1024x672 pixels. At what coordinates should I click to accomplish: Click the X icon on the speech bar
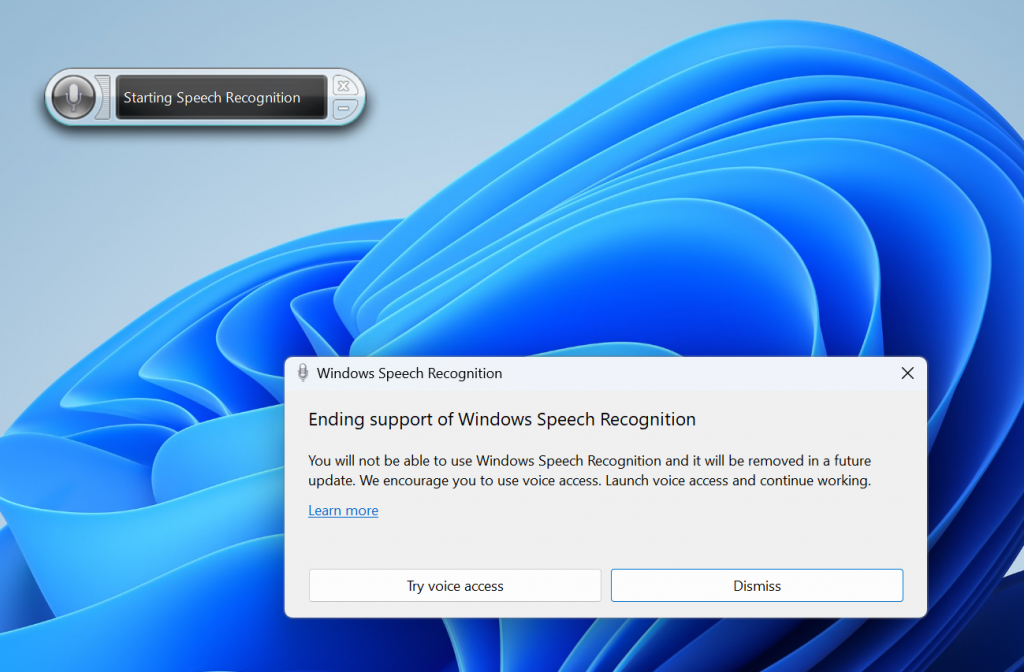click(x=343, y=86)
